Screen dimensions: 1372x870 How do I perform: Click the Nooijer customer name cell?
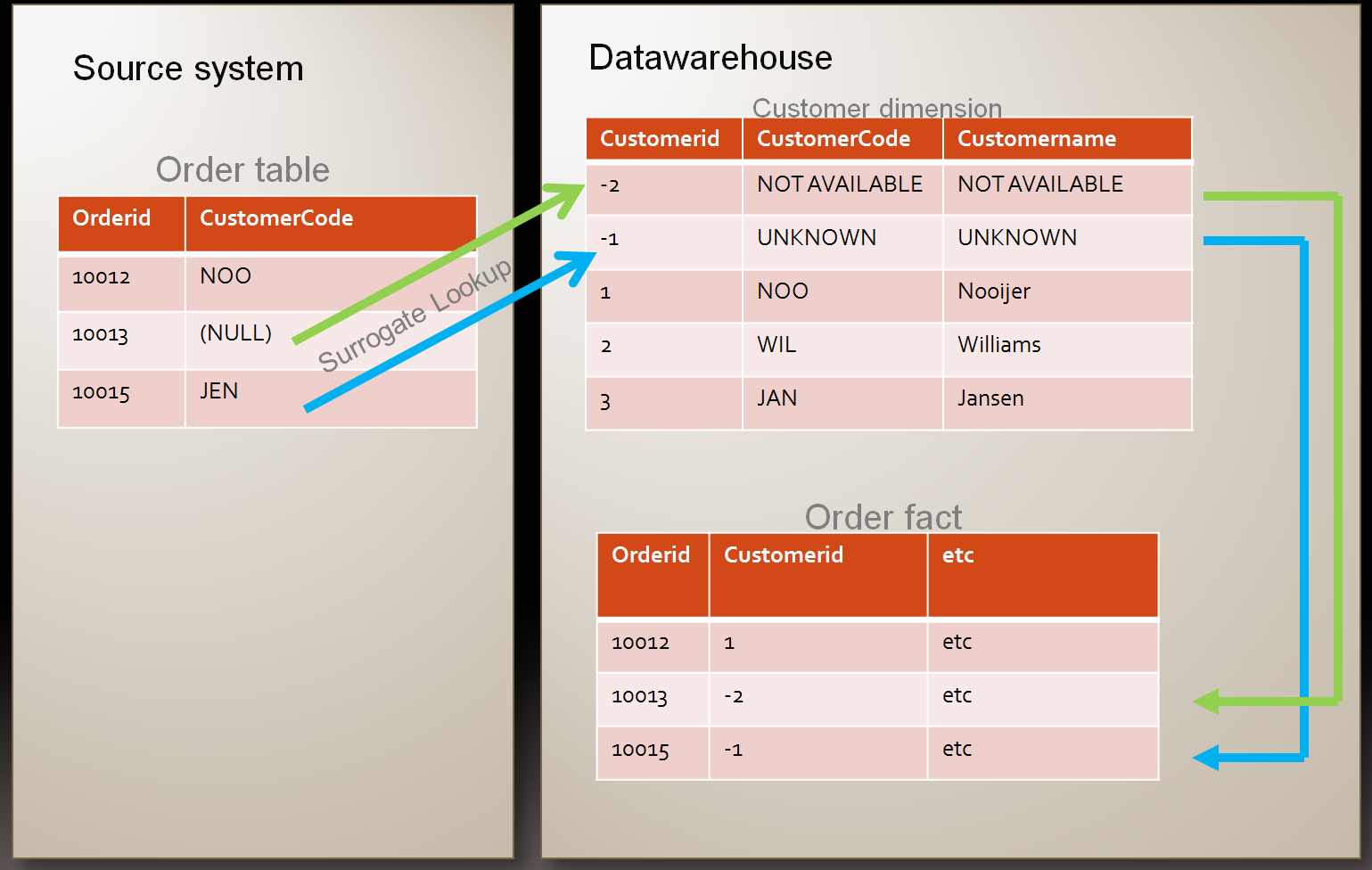pyautogui.click(x=993, y=291)
